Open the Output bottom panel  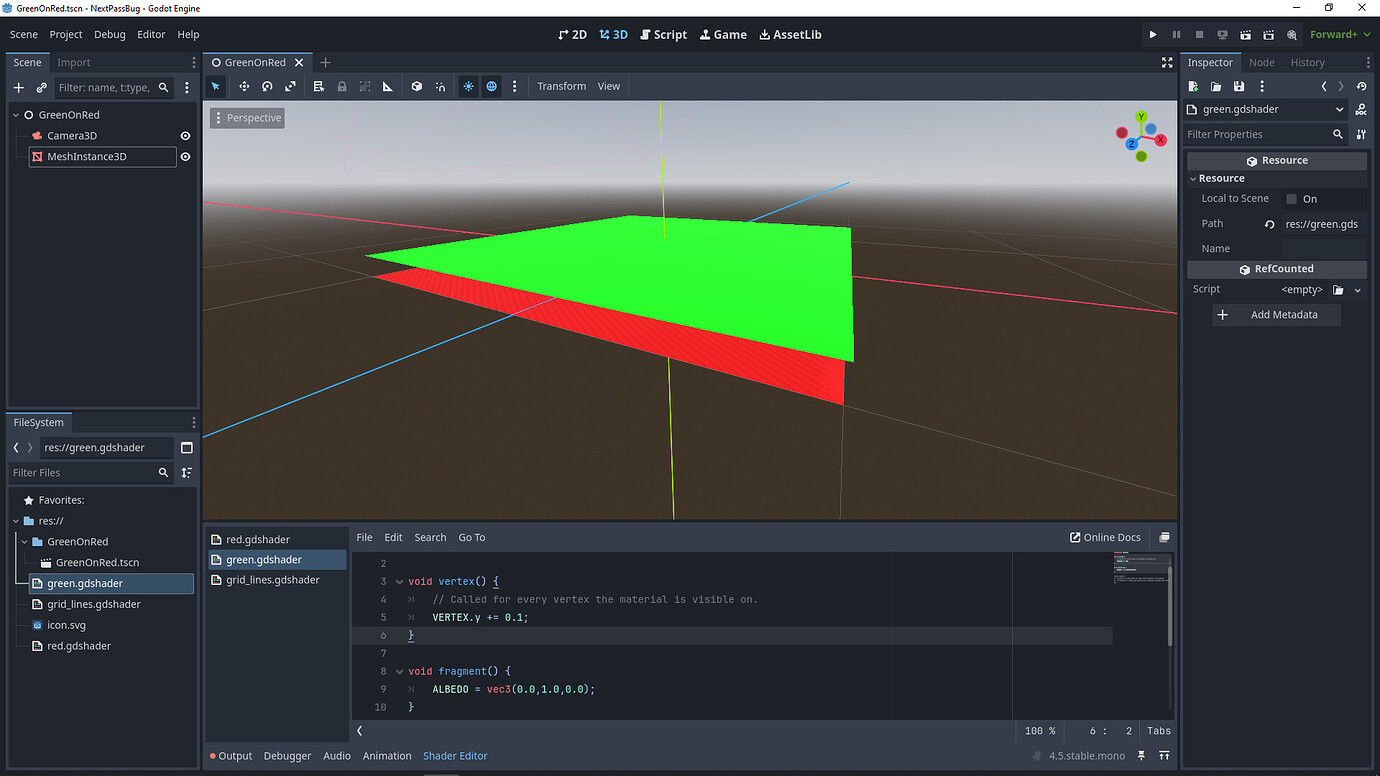point(231,756)
